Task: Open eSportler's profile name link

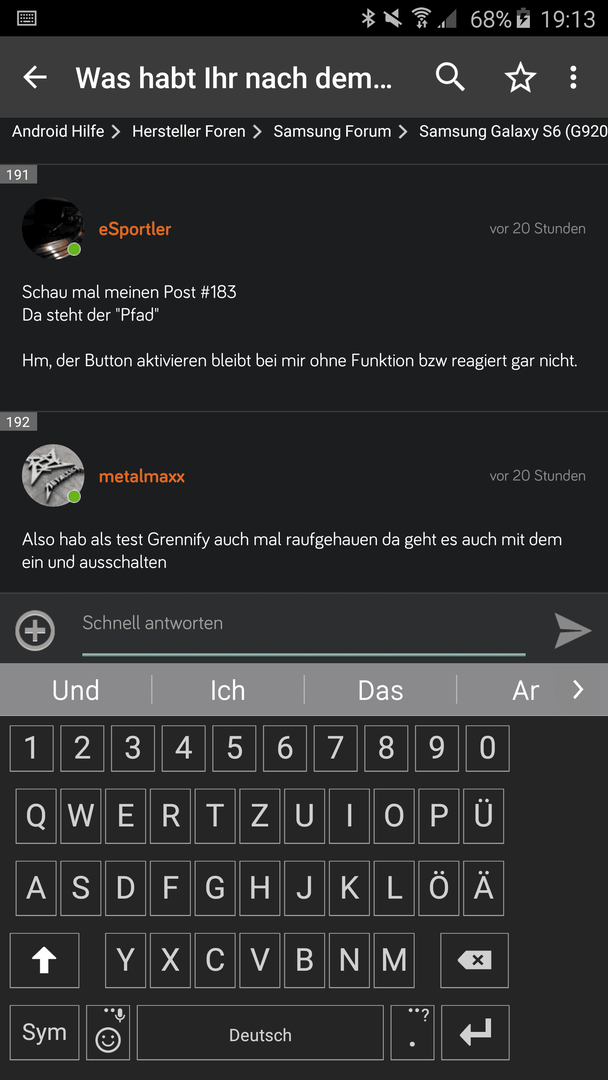Action: coord(135,229)
